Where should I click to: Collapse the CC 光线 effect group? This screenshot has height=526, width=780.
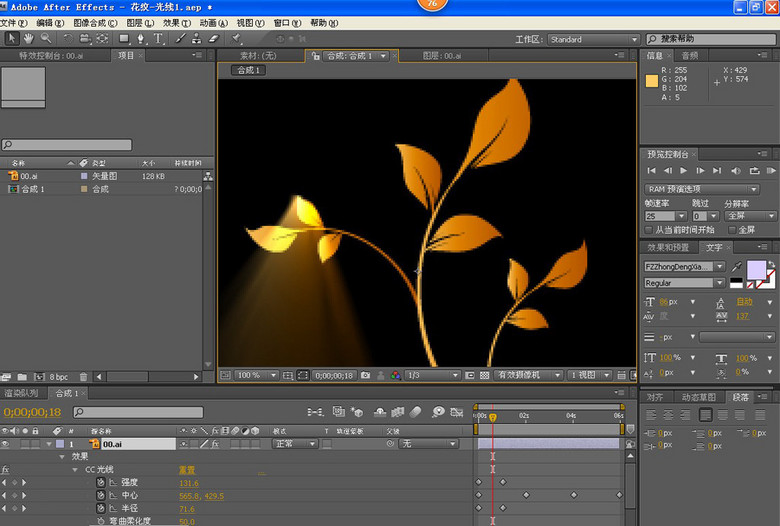point(75,469)
